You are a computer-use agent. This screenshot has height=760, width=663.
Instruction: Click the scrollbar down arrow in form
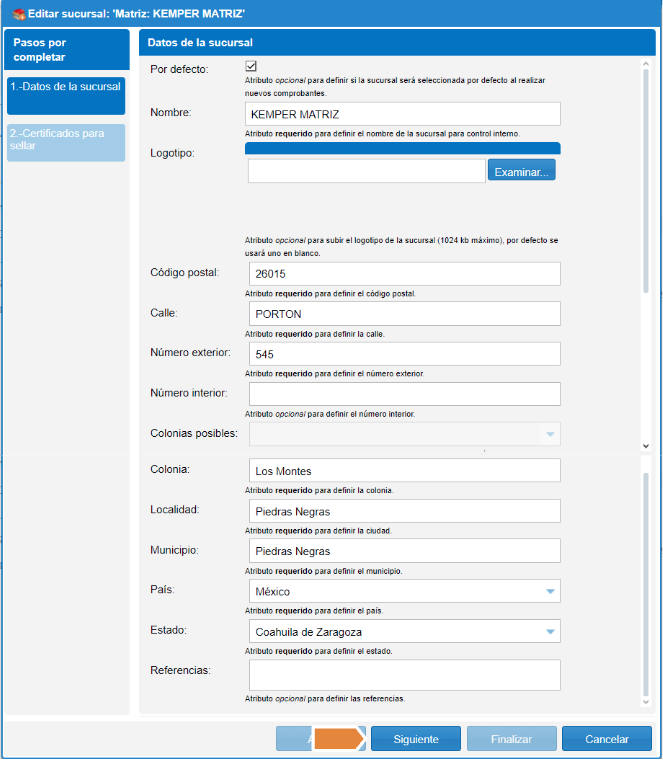click(645, 446)
